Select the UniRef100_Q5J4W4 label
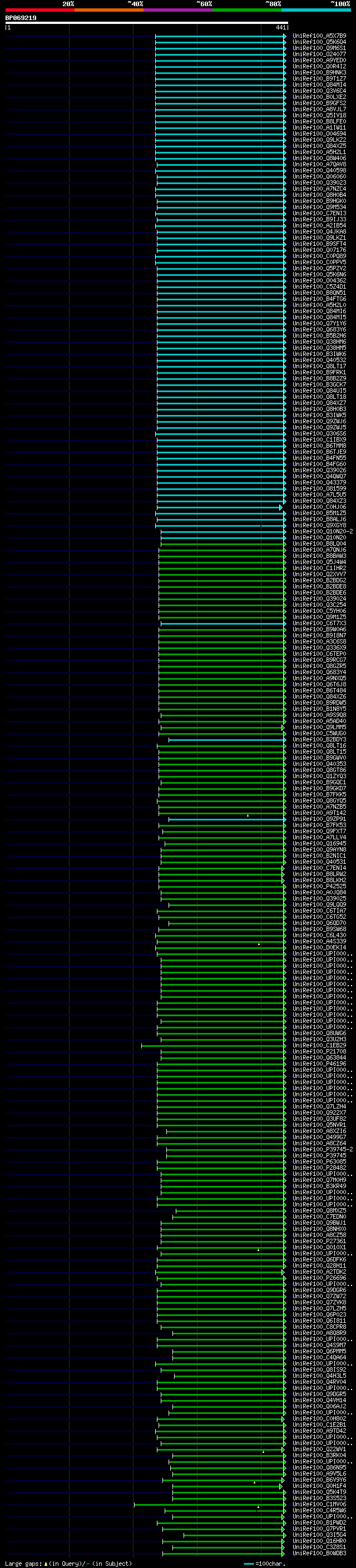The width and height of the screenshot is (356, 1568). click(319, 562)
